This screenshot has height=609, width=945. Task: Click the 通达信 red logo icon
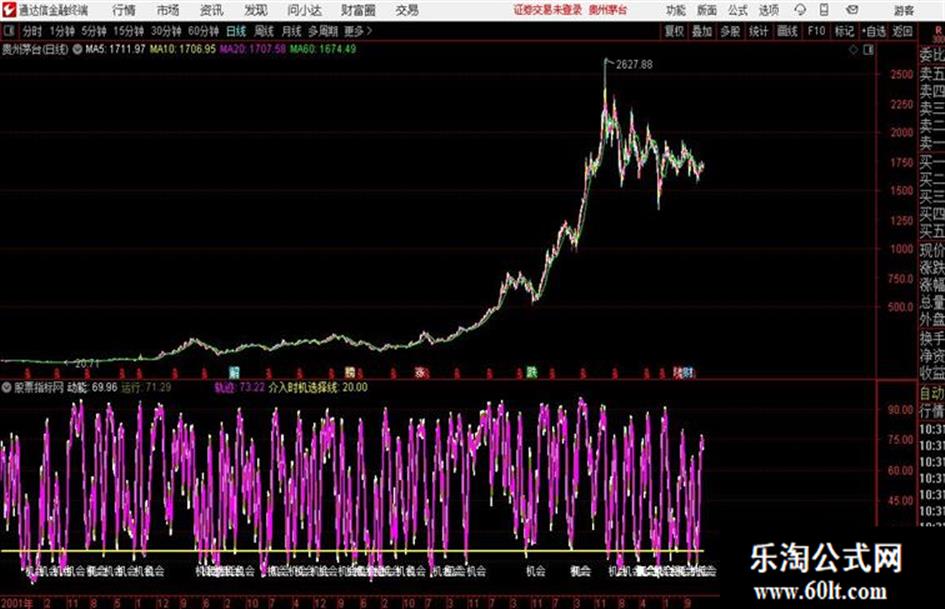click(x=9, y=10)
